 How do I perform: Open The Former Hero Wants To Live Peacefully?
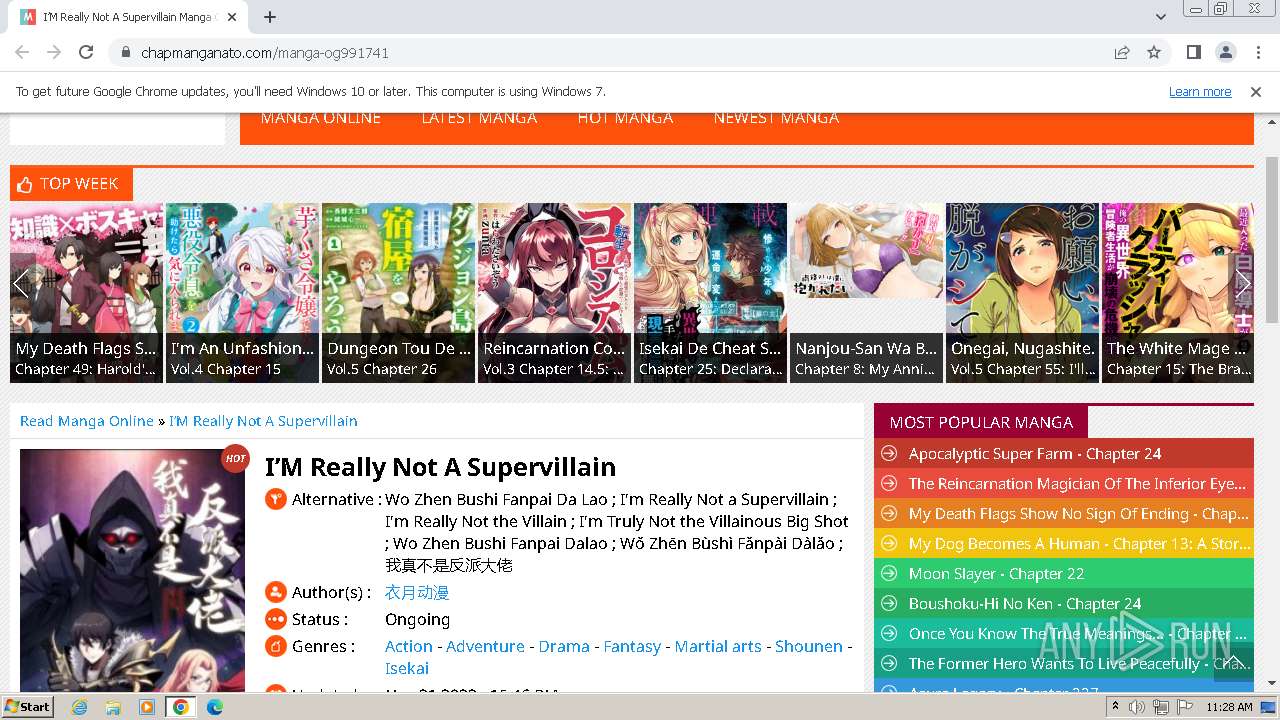(1080, 663)
